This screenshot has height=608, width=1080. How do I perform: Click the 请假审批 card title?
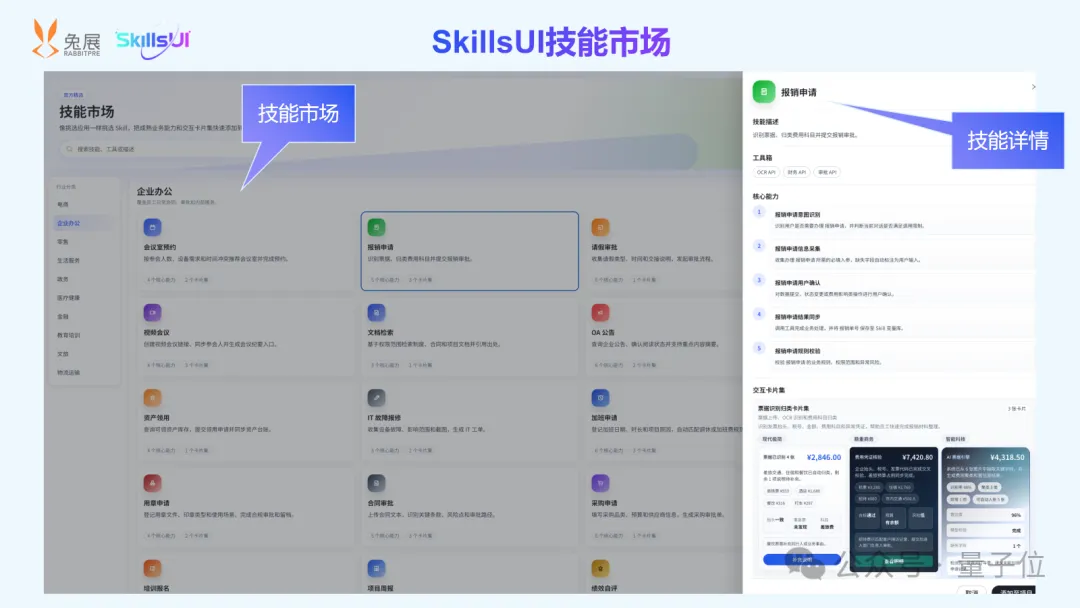[604, 247]
